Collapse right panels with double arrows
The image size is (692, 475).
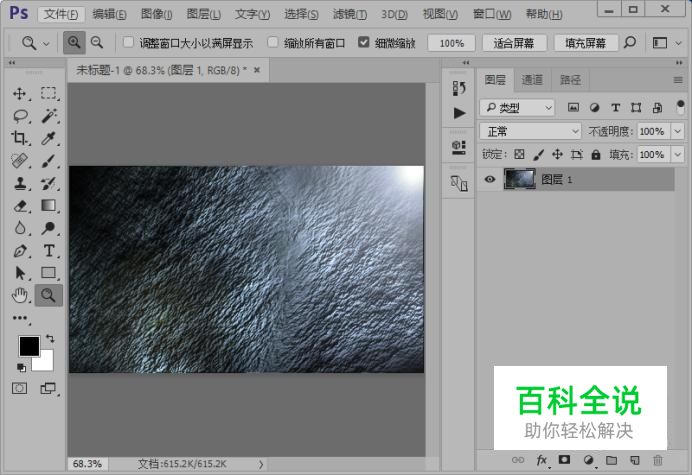679,63
